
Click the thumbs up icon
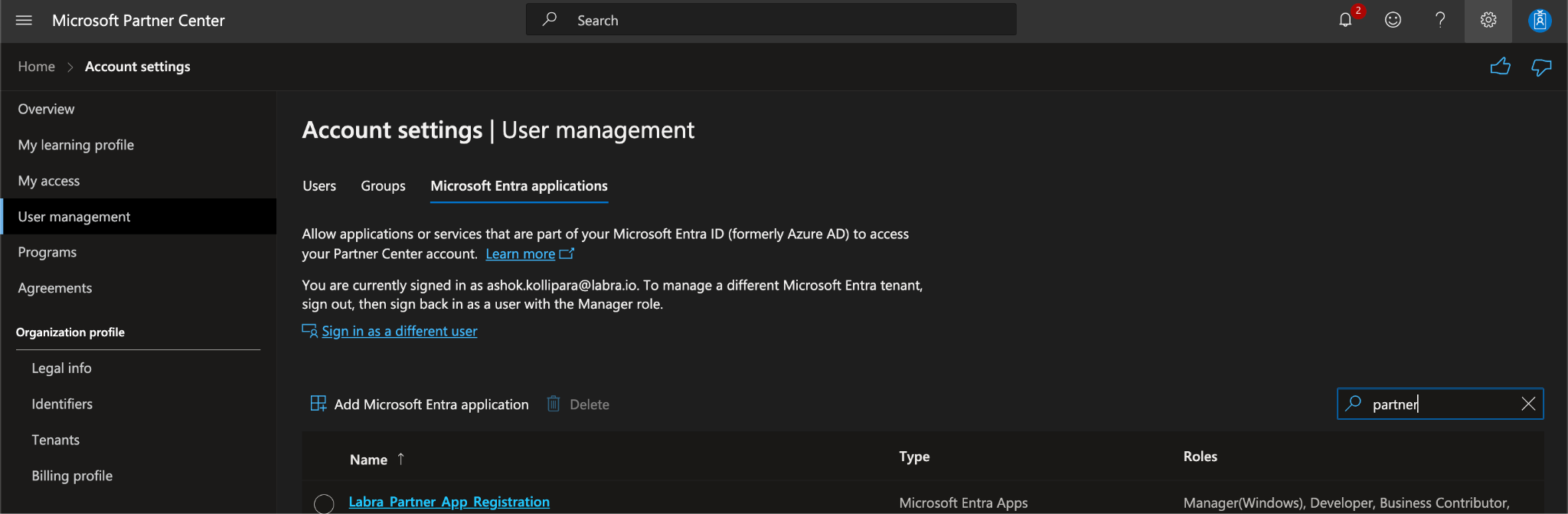[x=1501, y=67]
